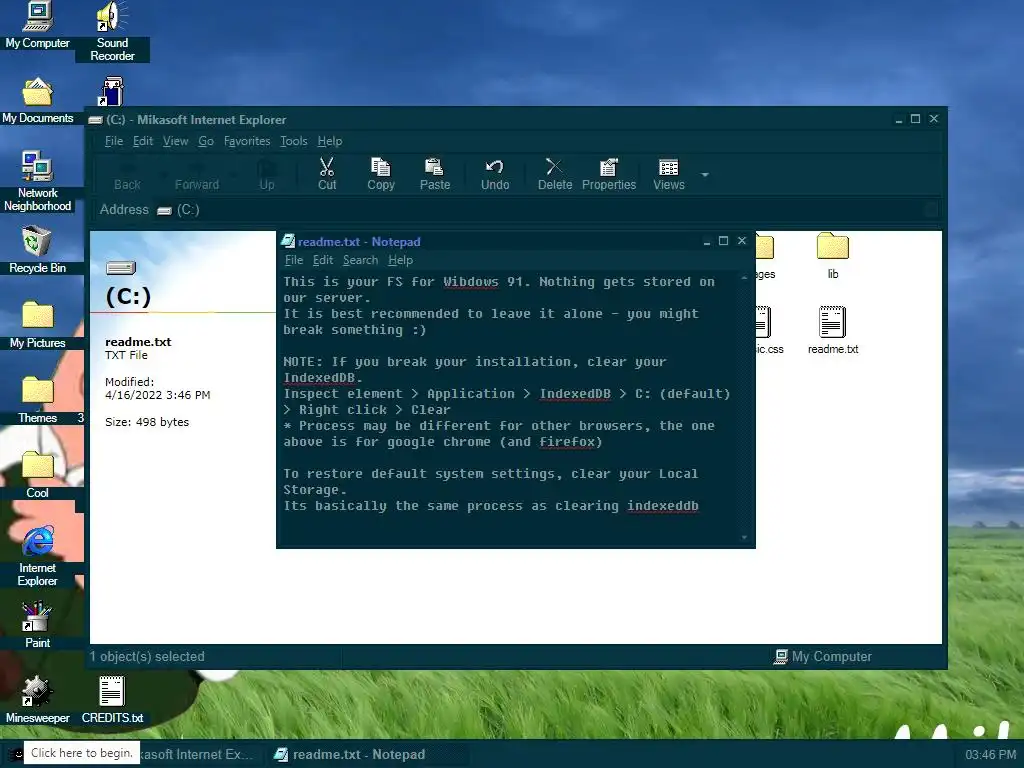
Task: Click the Up toolbar button in Explorer
Action: pos(267,174)
